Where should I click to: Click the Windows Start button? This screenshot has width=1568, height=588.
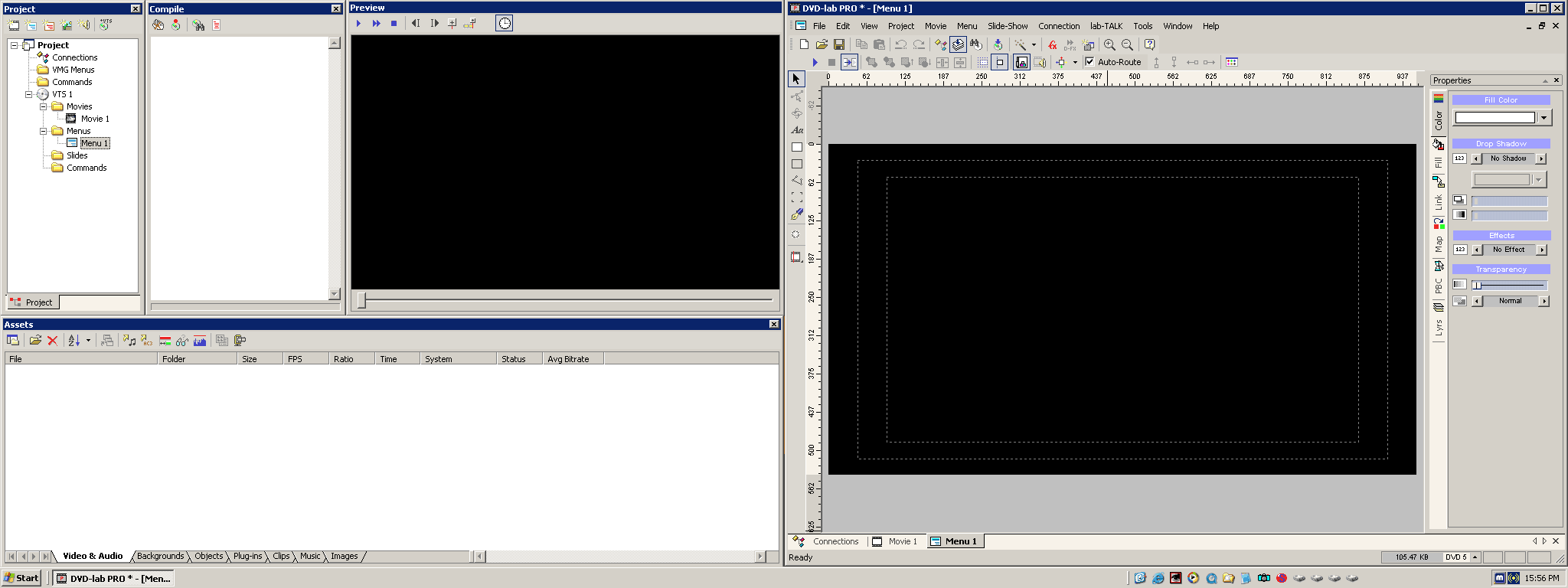21,578
